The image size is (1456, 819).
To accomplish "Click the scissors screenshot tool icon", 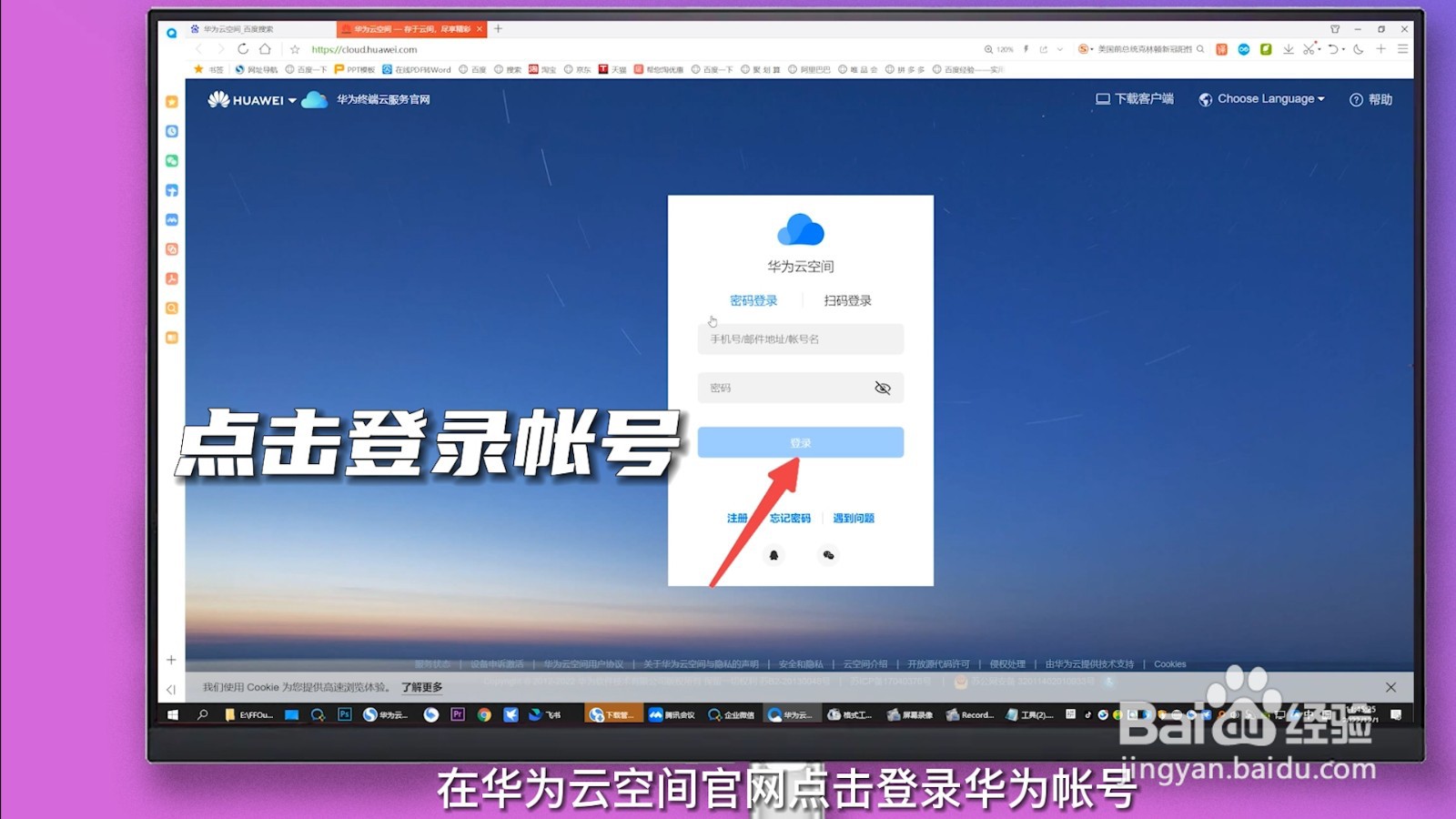I will (x=1309, y=49).
